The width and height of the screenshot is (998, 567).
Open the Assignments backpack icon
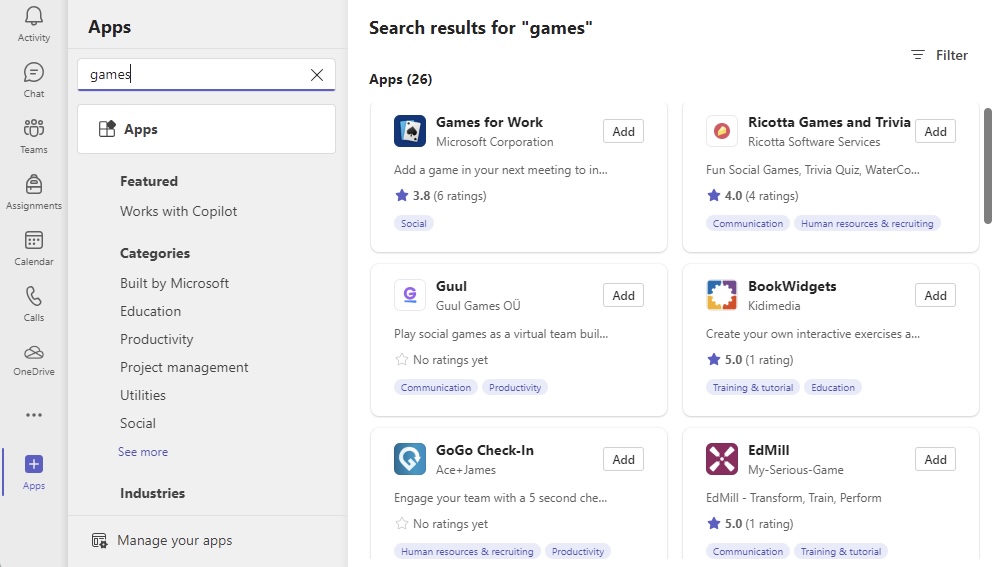point(34,184)
